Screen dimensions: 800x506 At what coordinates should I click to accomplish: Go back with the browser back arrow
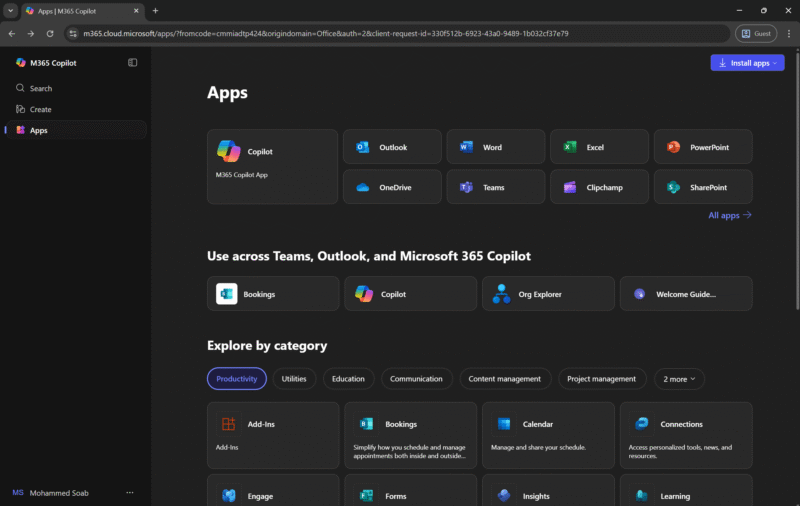click(12, 33)
